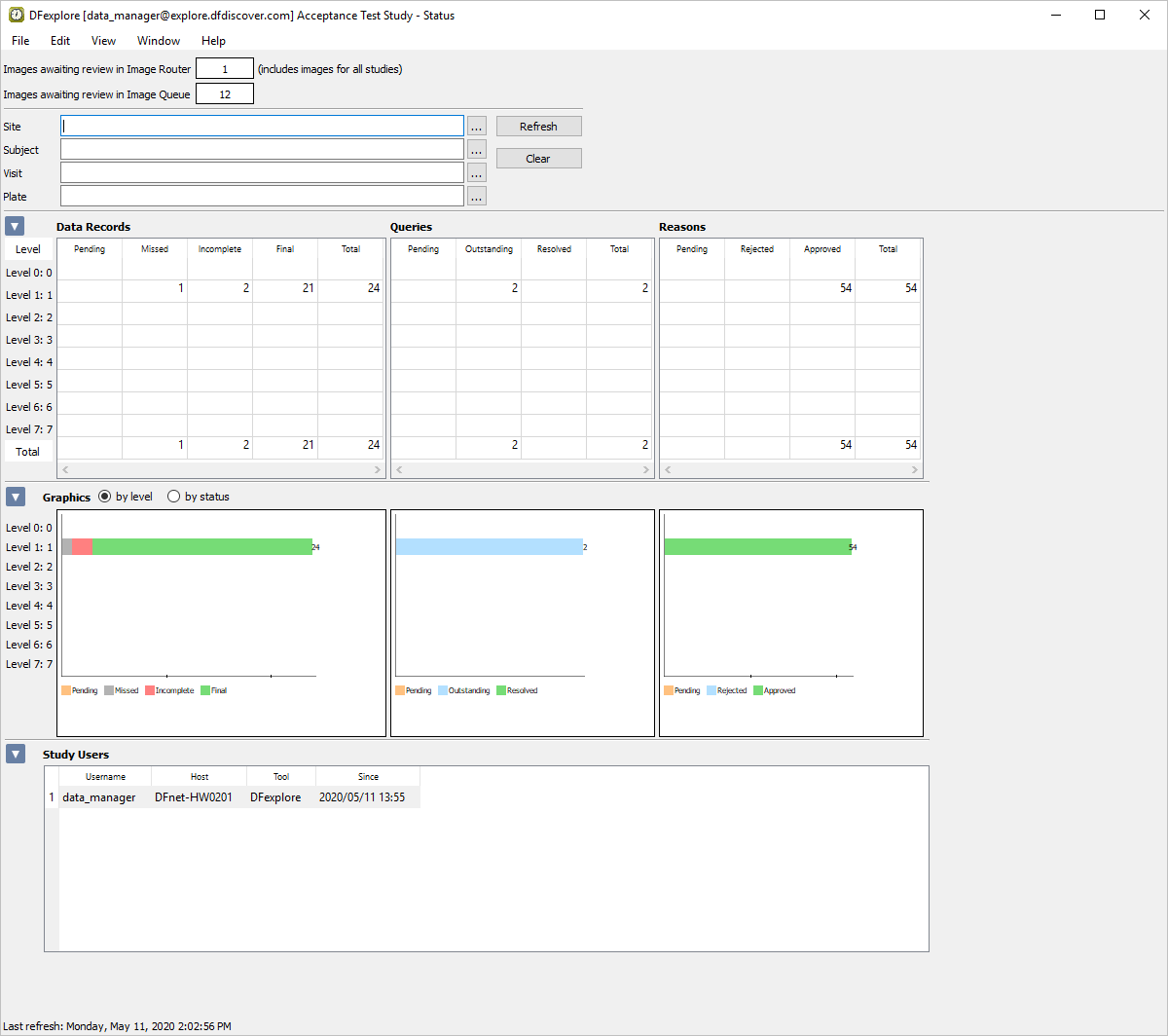This screenshot has width=1168, height=1036.
Task: Select the 'by status' graphics option
Action: pos(174,497)
